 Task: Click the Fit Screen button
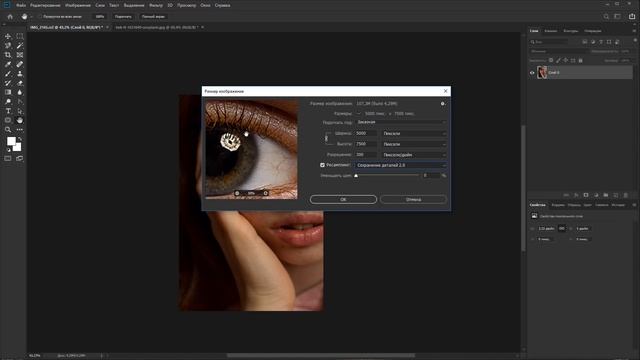(123, 17)
